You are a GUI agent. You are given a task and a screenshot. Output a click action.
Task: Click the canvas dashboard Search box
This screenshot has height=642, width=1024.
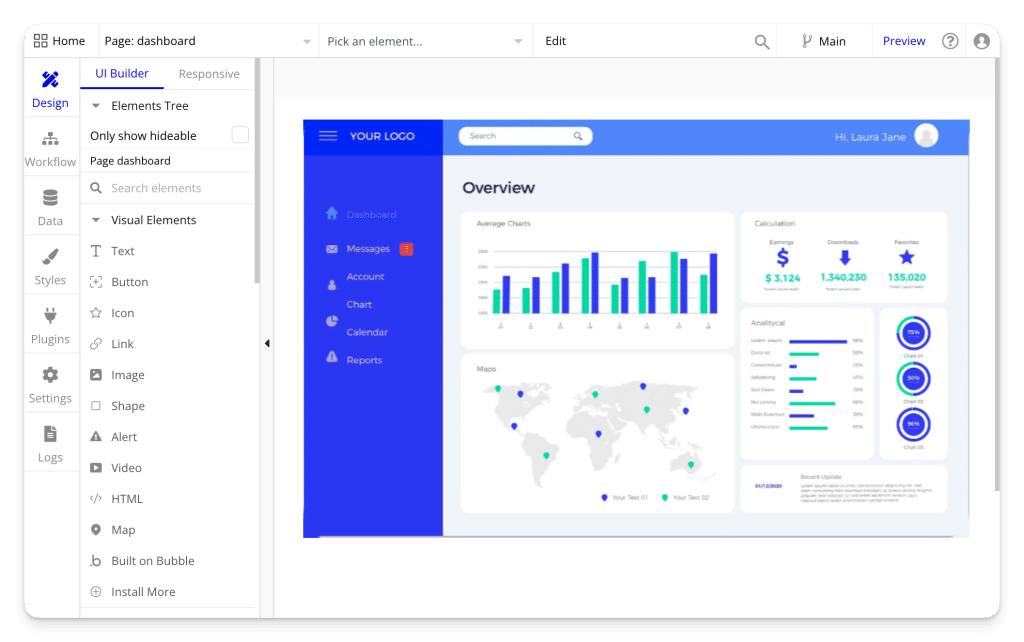click(525, 136)
